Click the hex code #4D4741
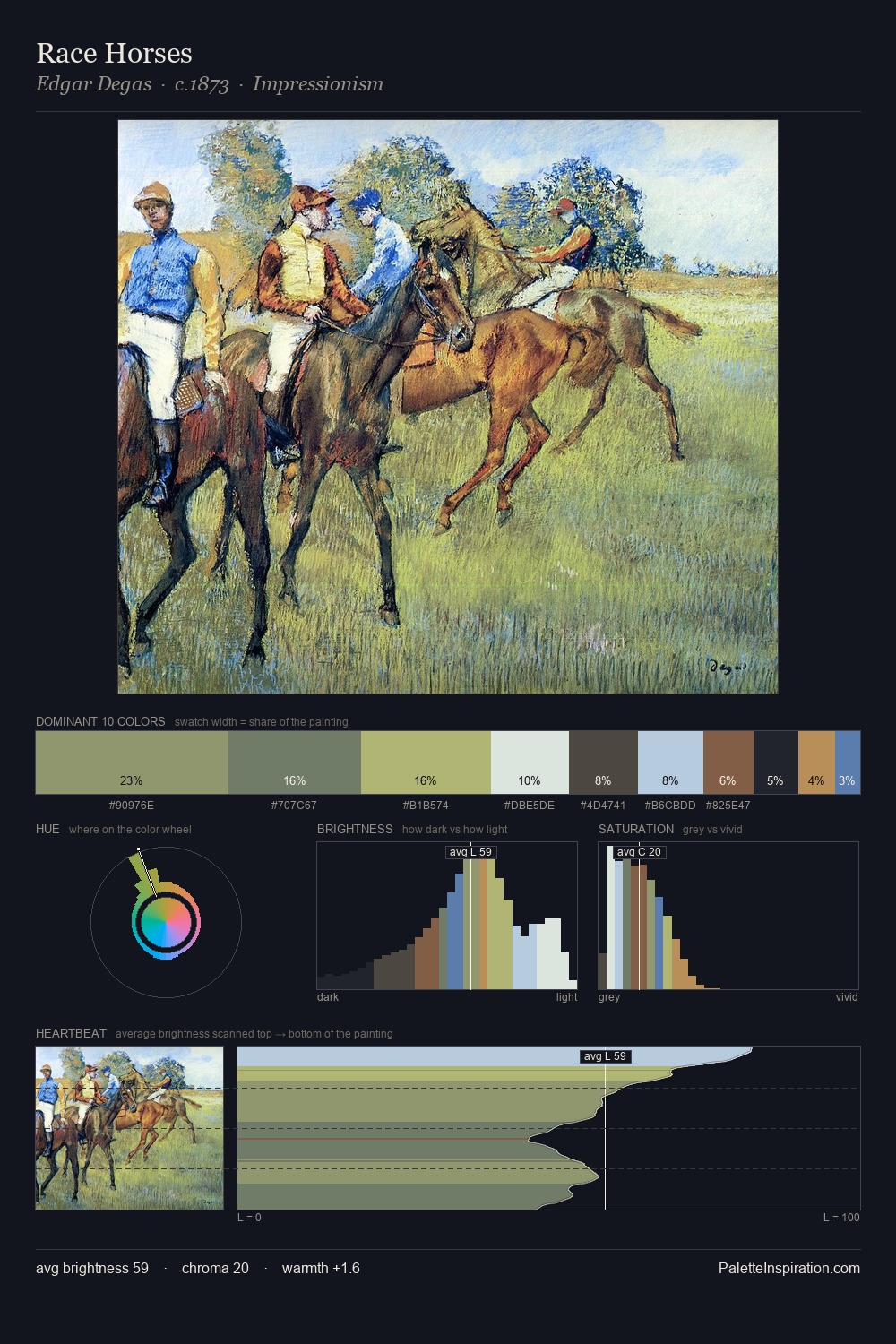896x1344 pixels. pos(603,806)
